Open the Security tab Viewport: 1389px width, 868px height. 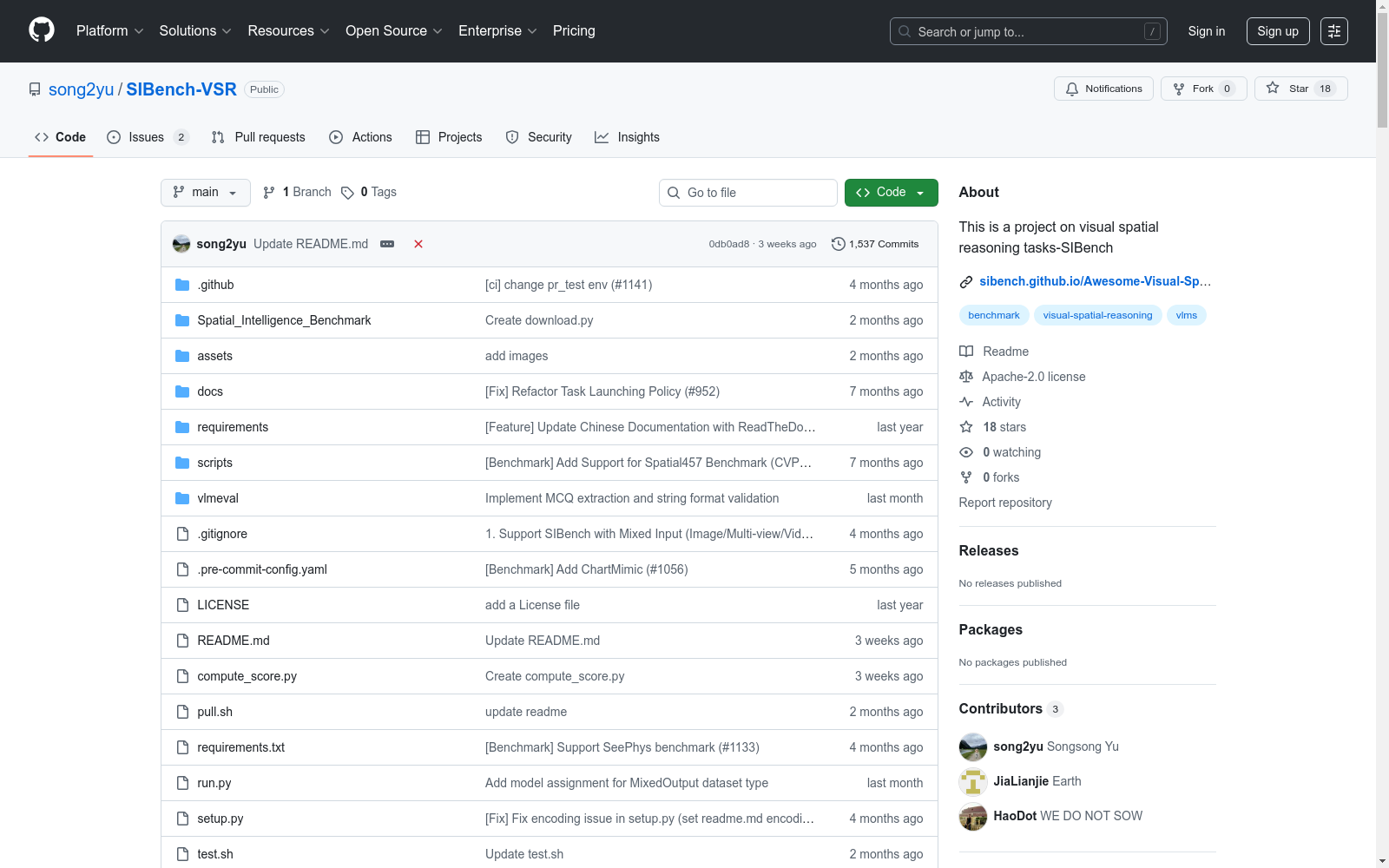(539, 137)
